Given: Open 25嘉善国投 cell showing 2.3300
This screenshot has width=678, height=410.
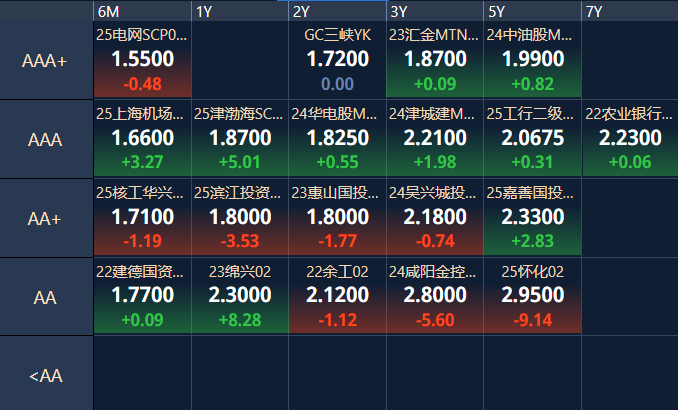Looking at the screenshot, I should pos(532,218).
